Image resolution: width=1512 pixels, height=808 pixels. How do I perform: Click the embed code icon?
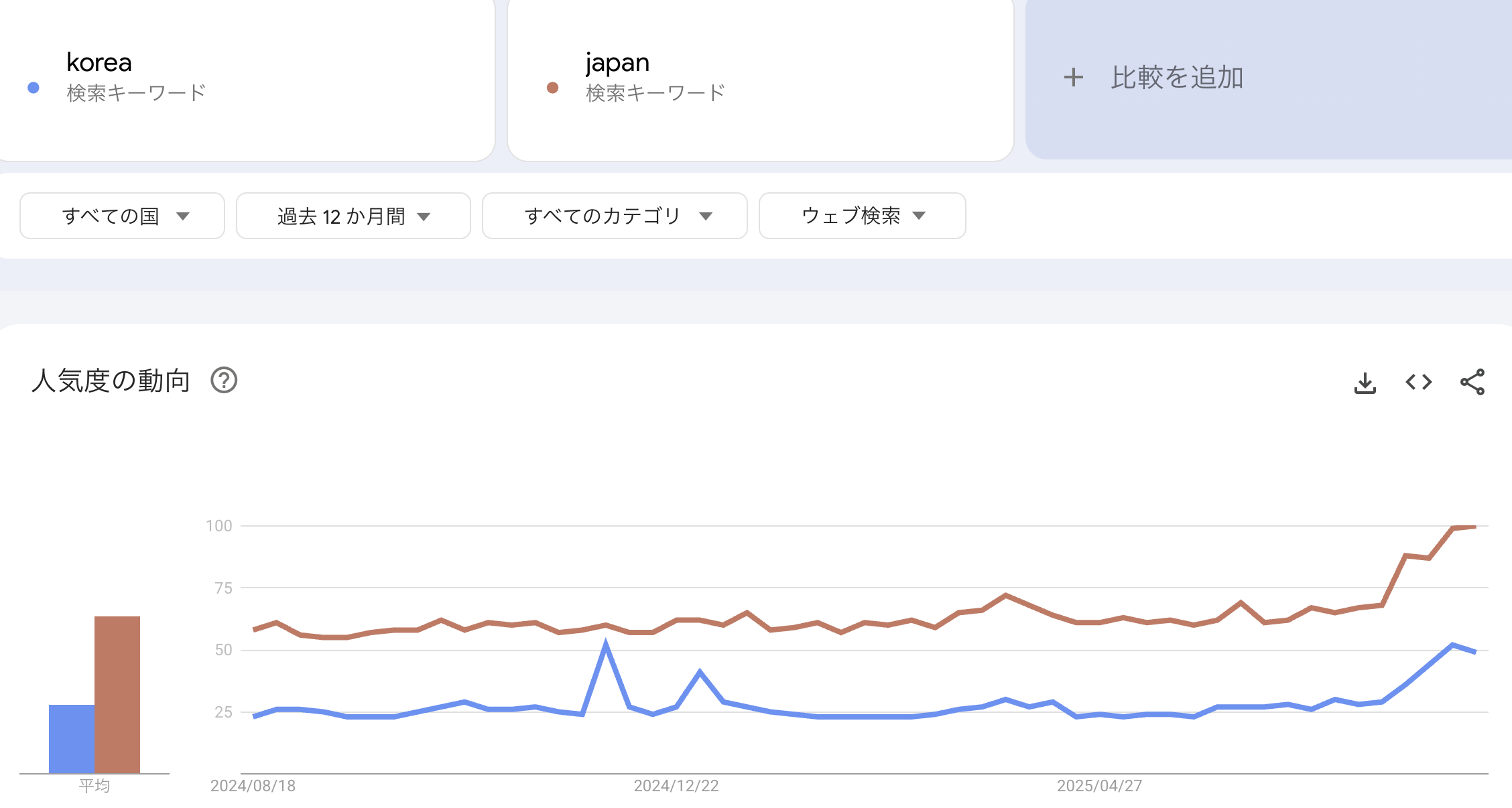(1418, 383)
